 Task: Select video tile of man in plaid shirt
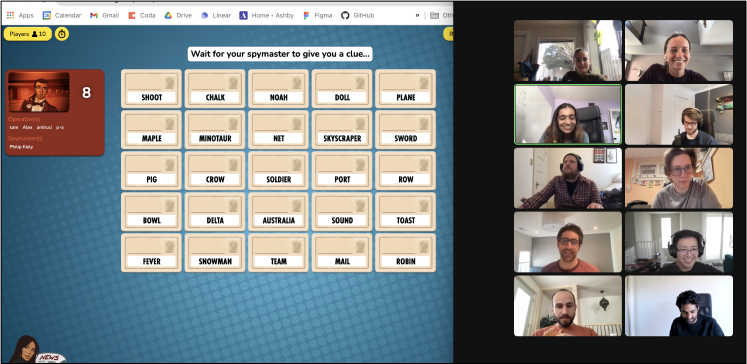tap(568, 178)
